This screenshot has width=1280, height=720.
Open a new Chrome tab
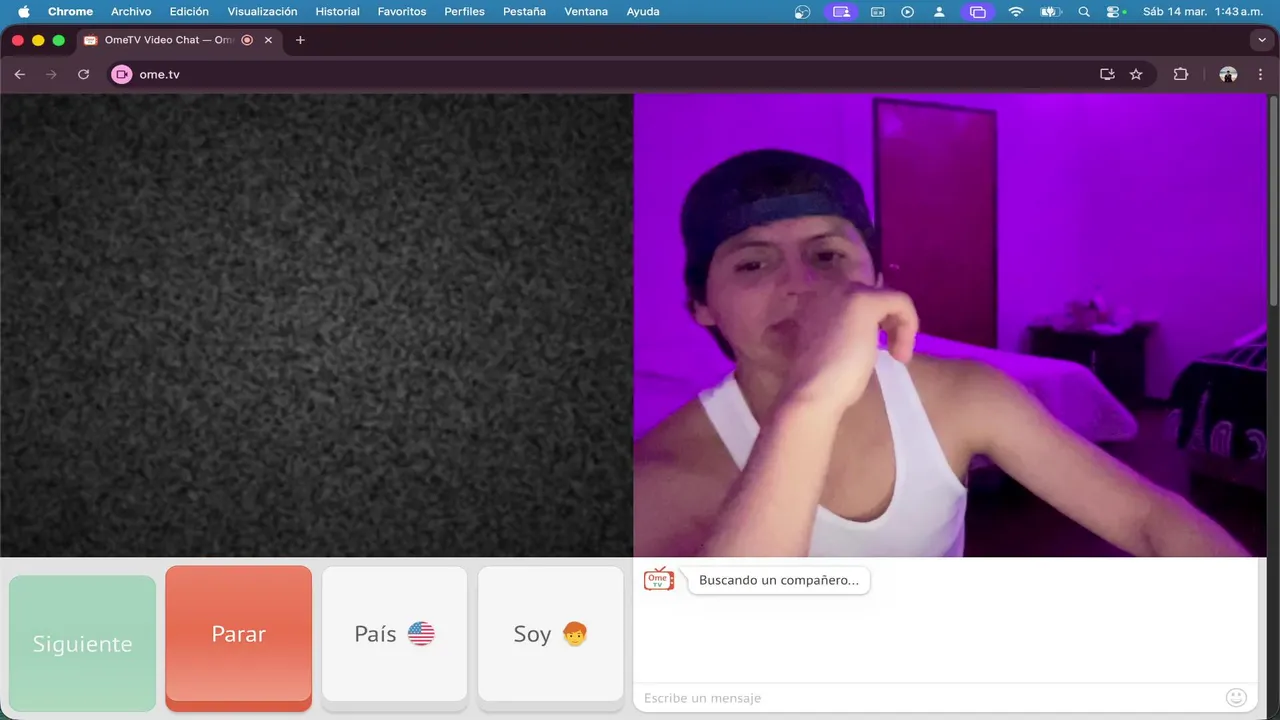[x=300, y=40]
